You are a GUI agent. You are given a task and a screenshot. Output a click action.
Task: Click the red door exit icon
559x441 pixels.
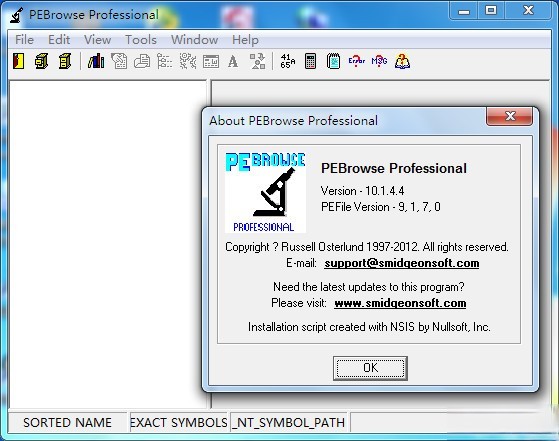19,61
